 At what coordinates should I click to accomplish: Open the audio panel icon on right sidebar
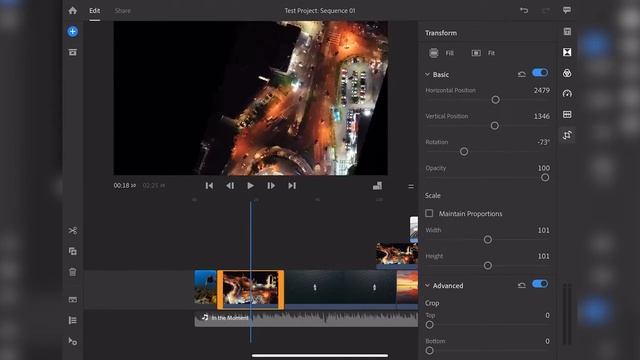(x=567, y=114)
